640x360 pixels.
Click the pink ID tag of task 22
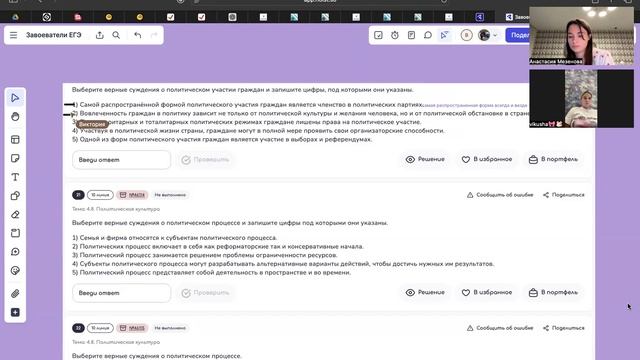click(132, 328)
